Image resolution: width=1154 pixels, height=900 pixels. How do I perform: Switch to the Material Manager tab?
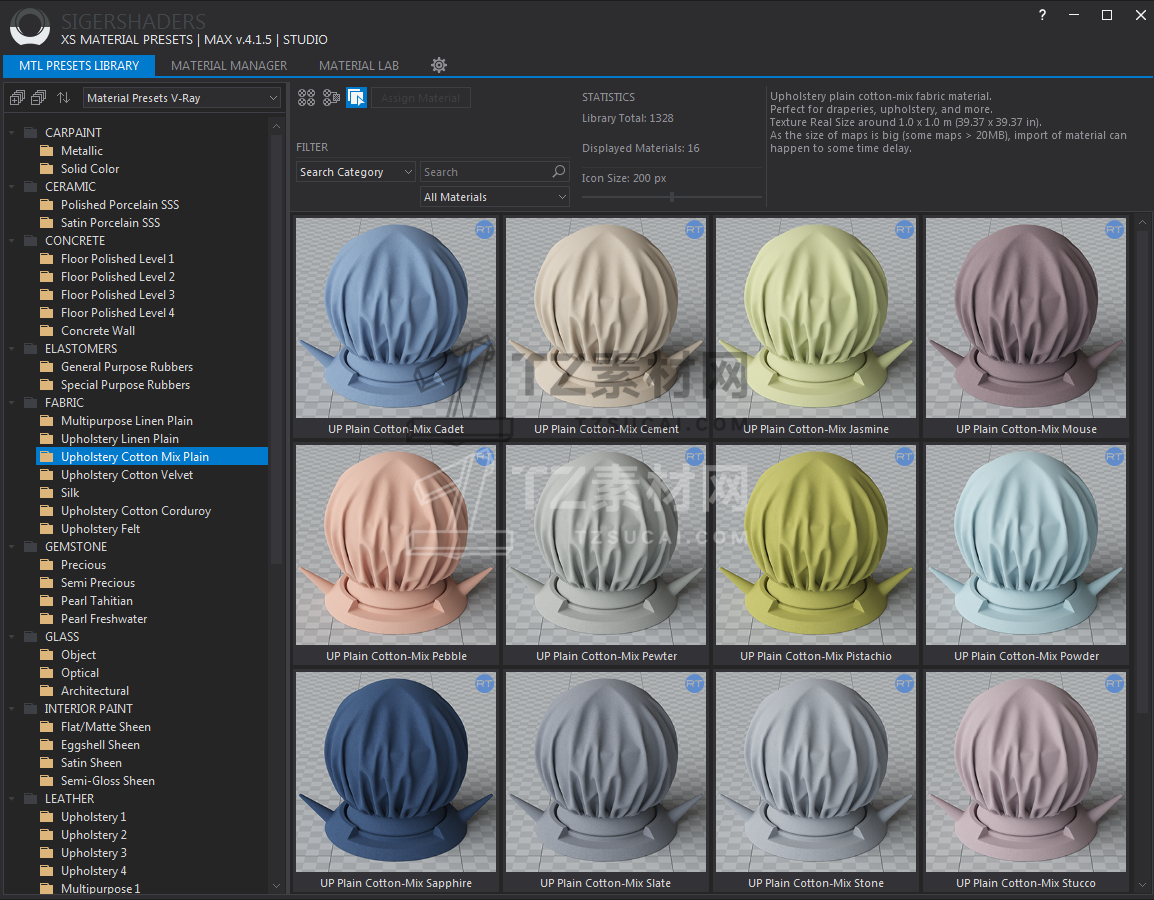(229, 66)
